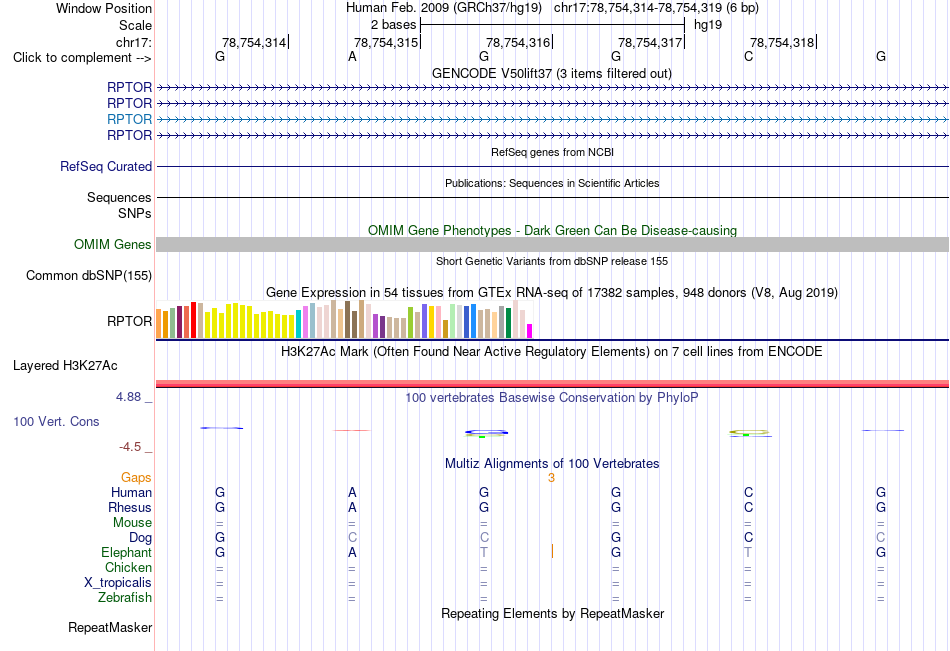Click base C in the Rhesus alignment row

point(748,507)
